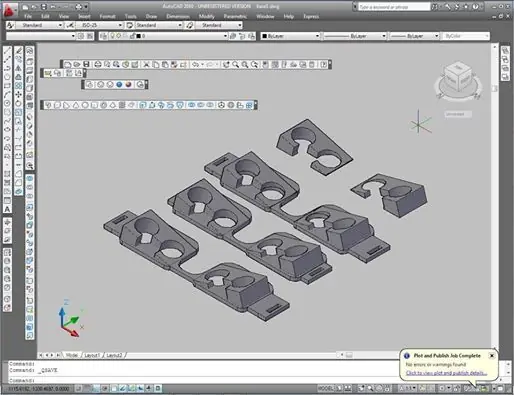The height and width of the screenshot is (395, 514).
Task: Click the link to view plot and publish details
Action: click(x=446, y=373)
